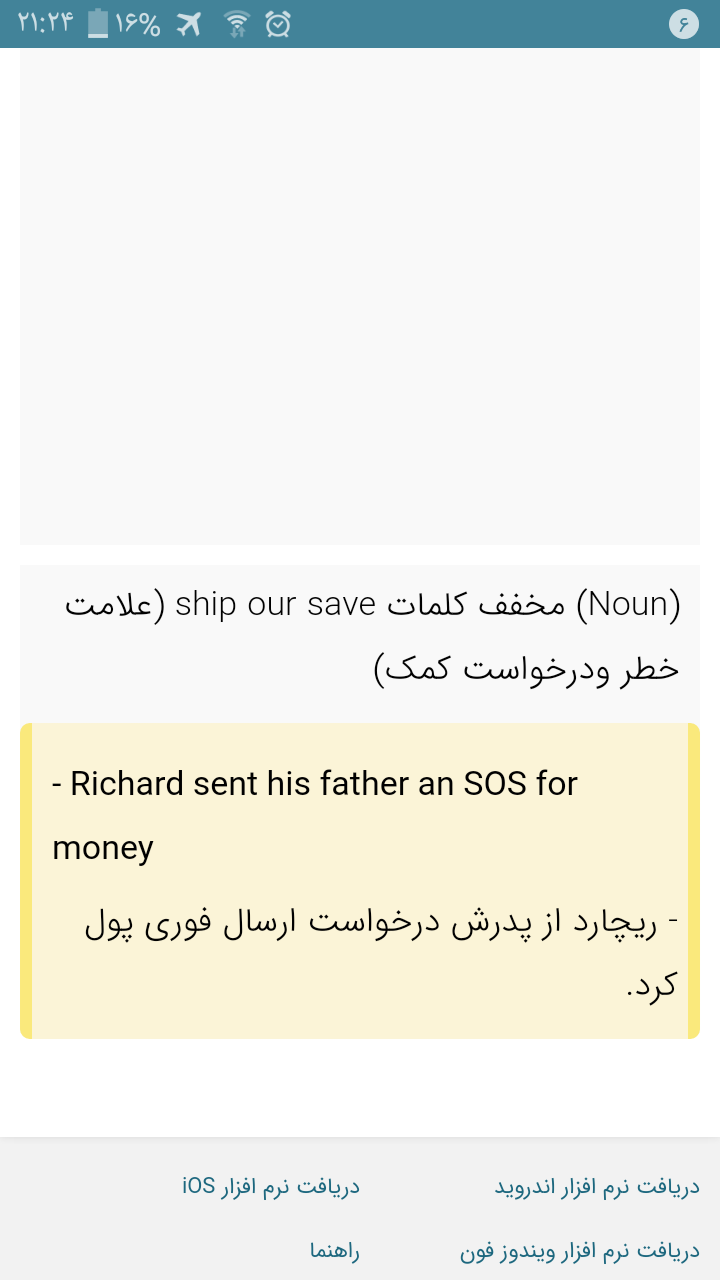Tap the Wi-Fi signal icon
This screenshot has width=720, height=1280.
click(236, 24)
